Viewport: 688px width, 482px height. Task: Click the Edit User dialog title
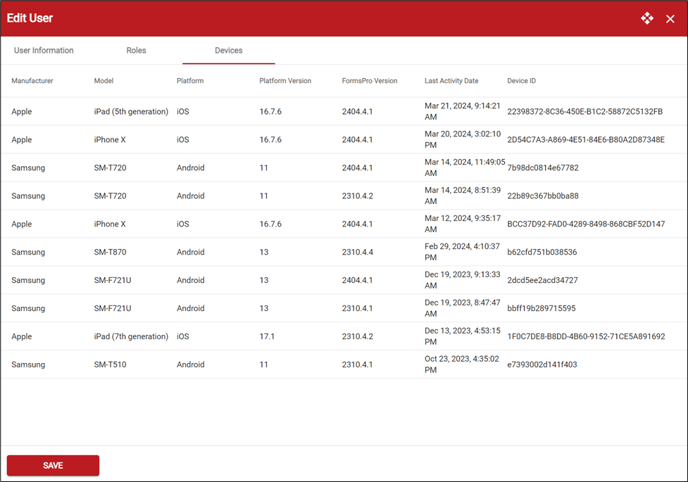pos(30,18)
